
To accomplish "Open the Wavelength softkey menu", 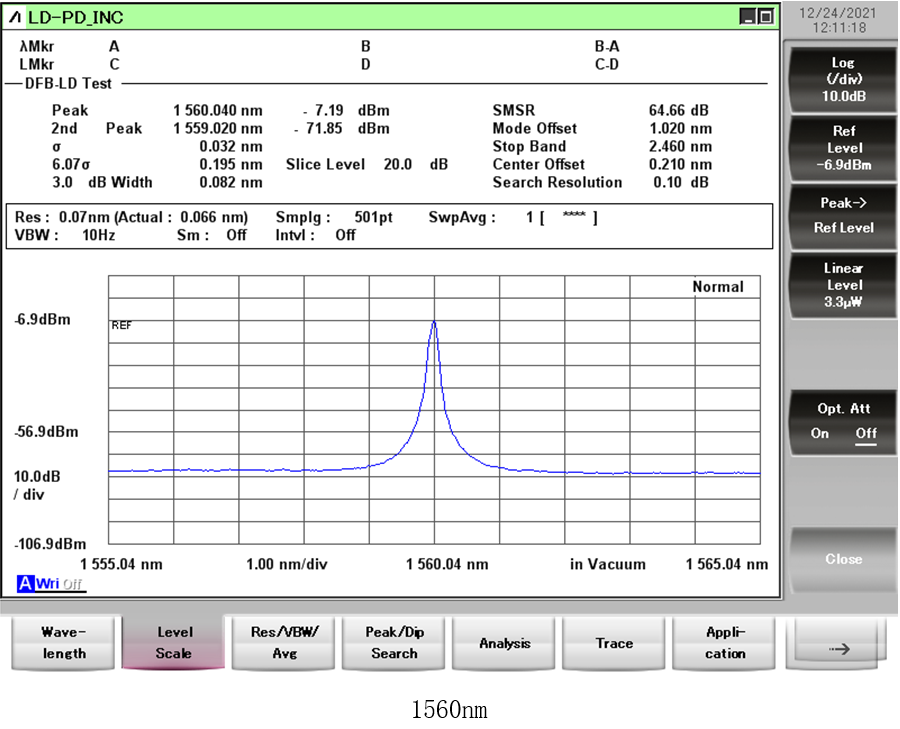I will coord(63,643).
